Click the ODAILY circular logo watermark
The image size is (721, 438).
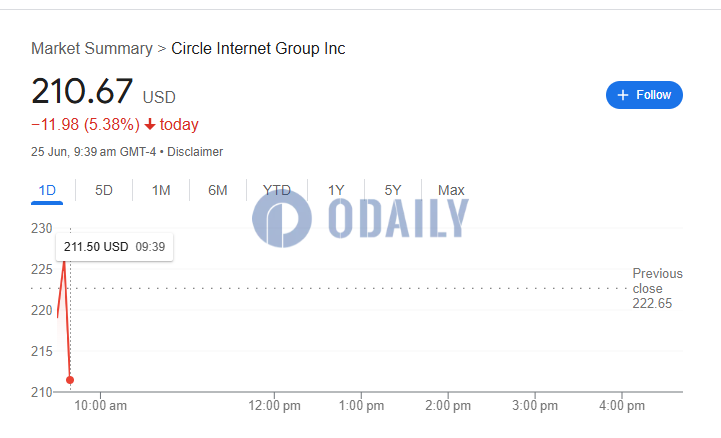(282, 218)
